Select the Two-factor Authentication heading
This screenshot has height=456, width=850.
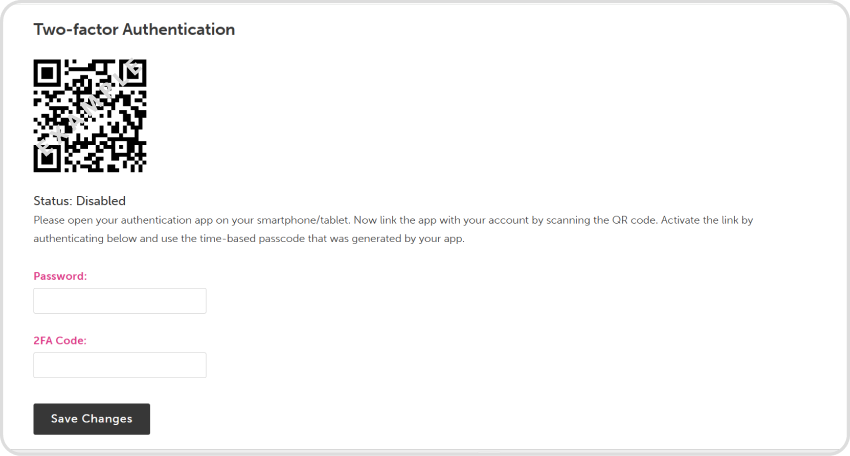(x=134, y=30)
